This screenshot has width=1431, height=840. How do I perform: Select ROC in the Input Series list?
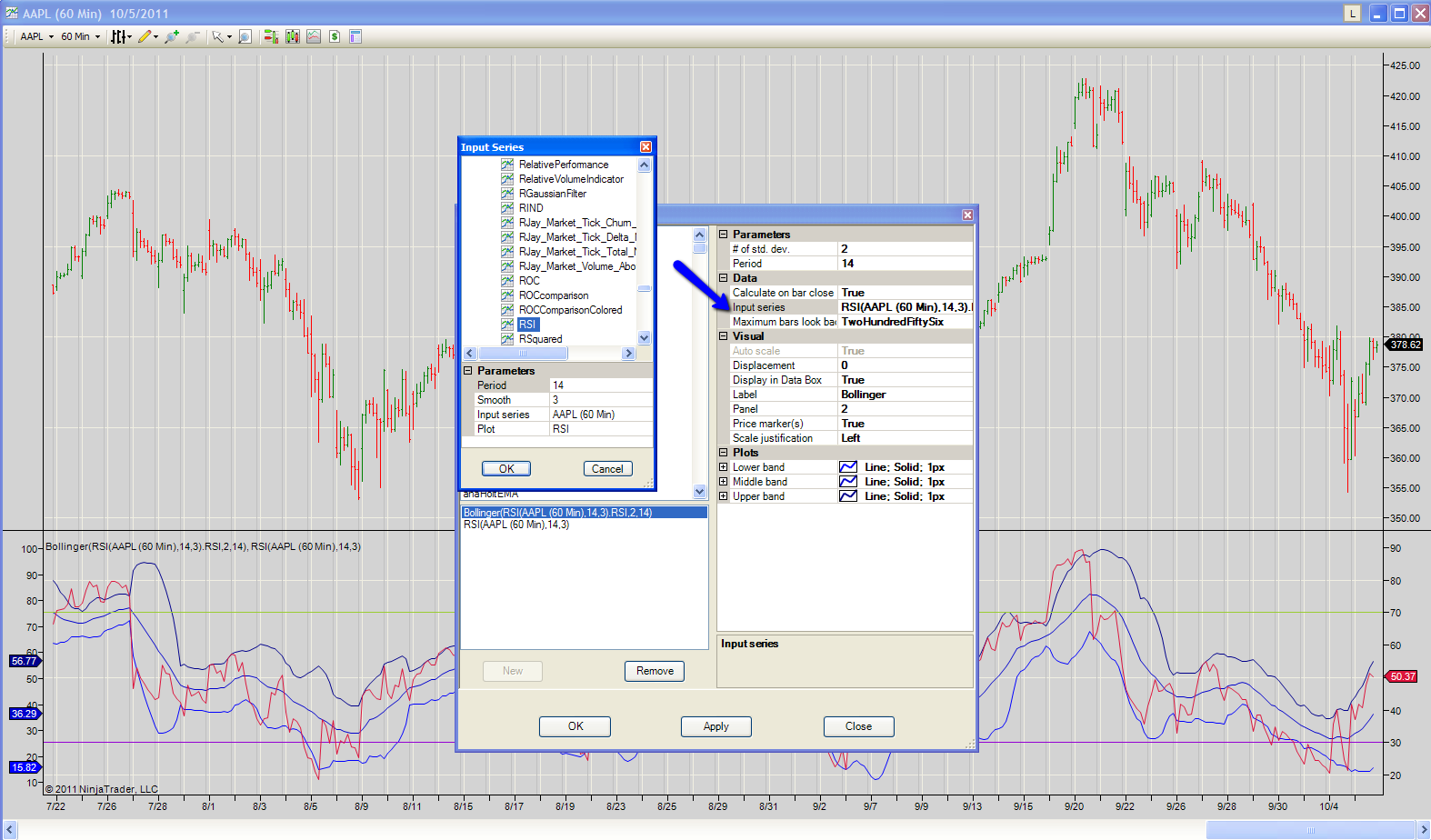[529, 281]
